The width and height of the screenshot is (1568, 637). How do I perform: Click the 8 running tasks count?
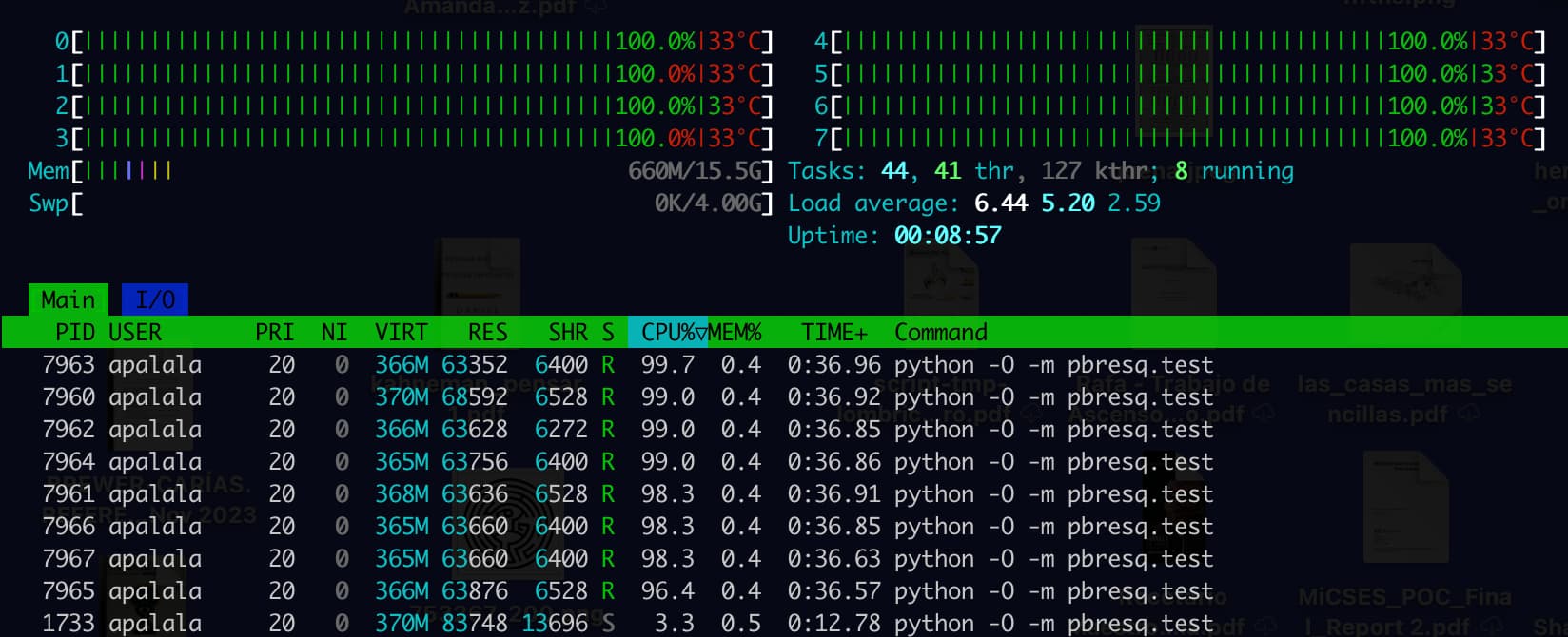tap(1234, 171)
